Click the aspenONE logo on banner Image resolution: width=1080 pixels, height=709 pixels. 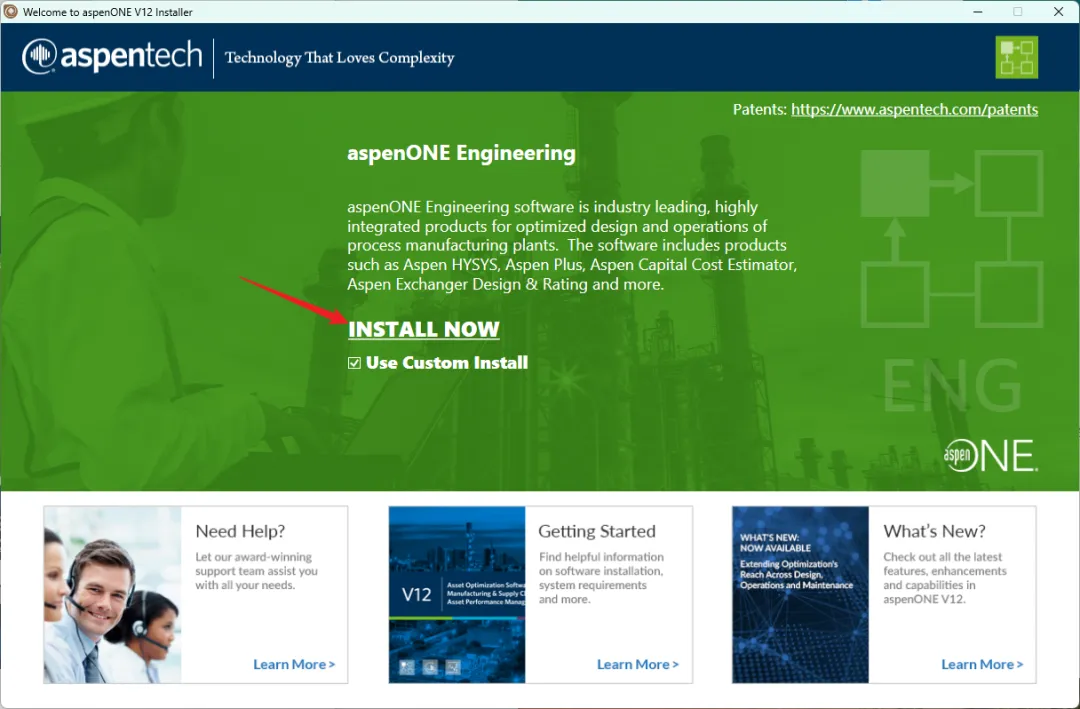pos(990,455)
